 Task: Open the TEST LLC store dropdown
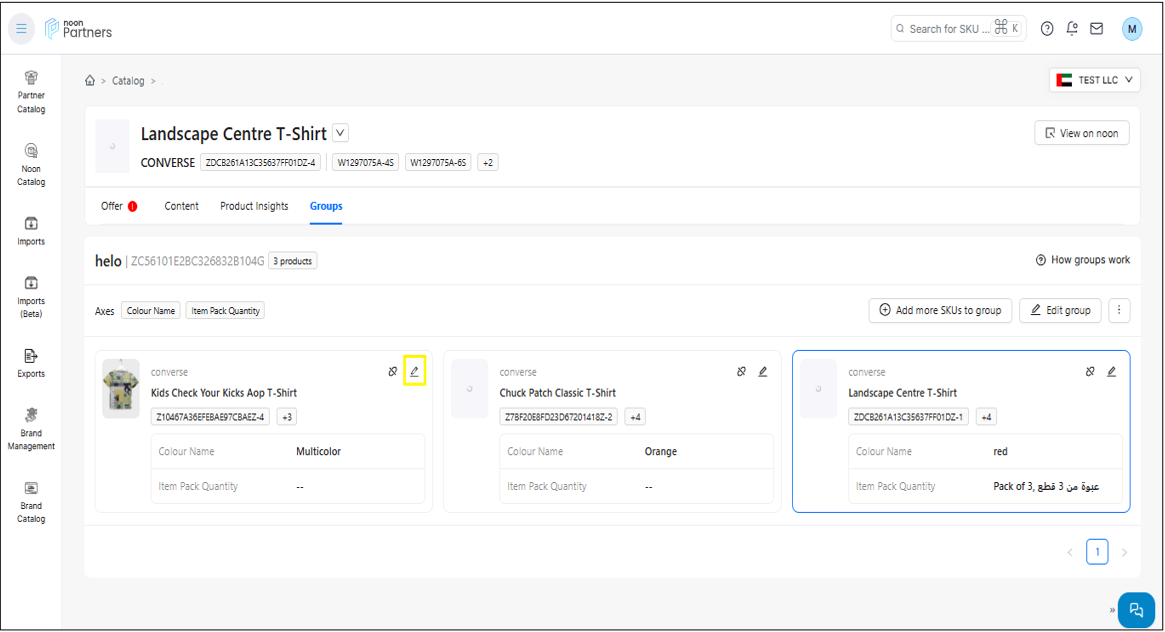point(1094,80)
